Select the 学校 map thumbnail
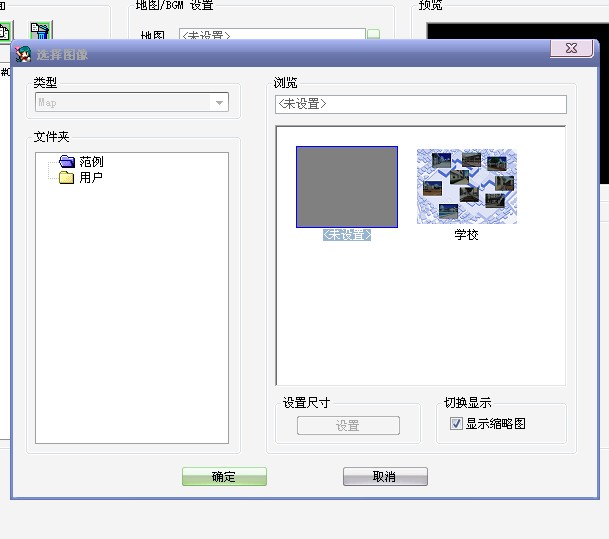609x539 pixels. pos(467,186)
